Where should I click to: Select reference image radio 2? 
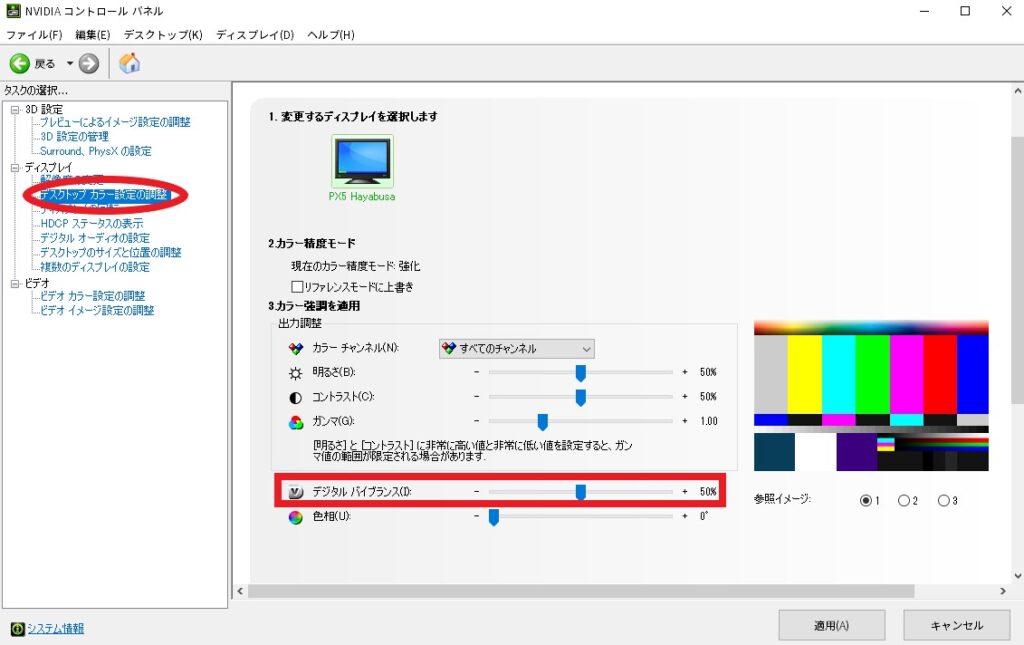click(904, 501)
